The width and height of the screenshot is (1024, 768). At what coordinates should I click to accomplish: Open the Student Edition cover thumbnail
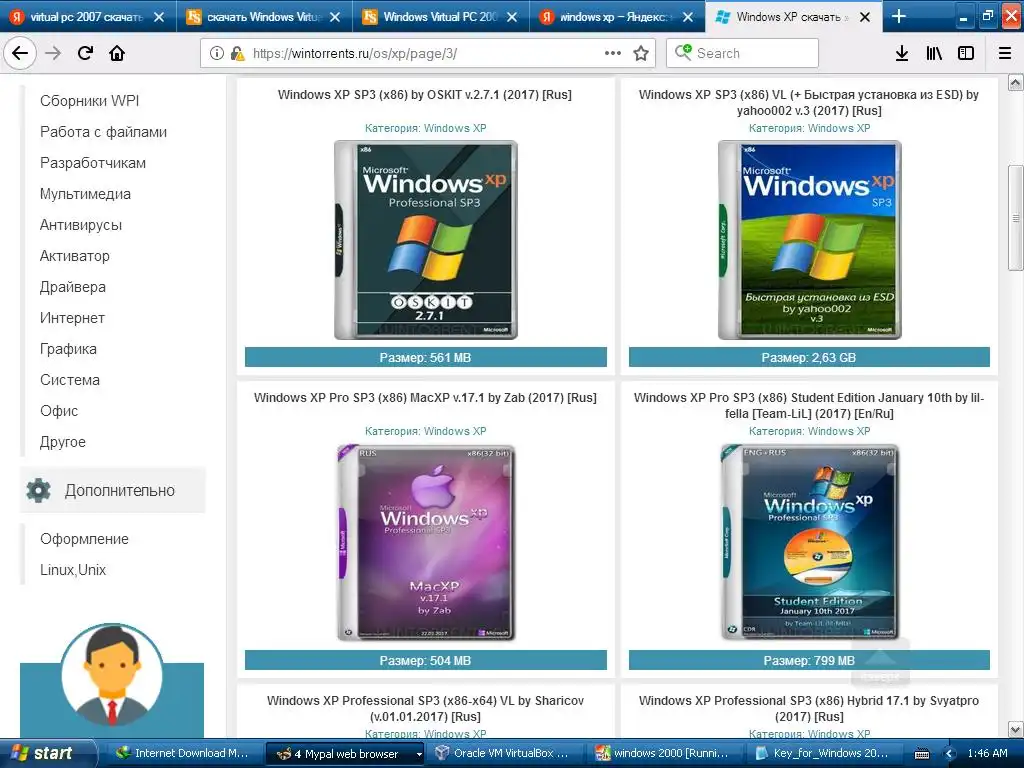coord(810,543)
